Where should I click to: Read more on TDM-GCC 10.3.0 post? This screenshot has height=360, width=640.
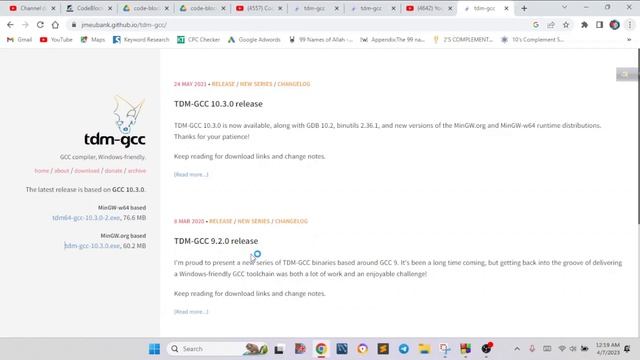pyautogui.click(x=191, y=174)
